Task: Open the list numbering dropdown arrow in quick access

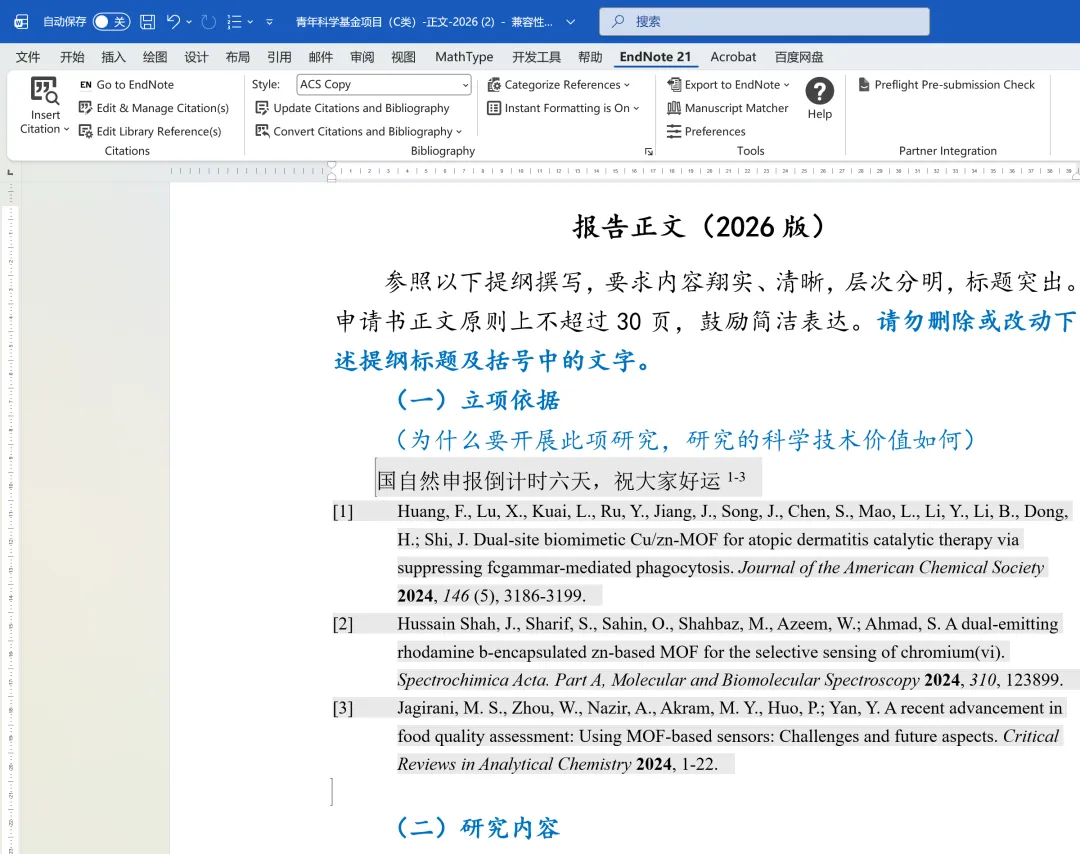Action: click(250, 22)
